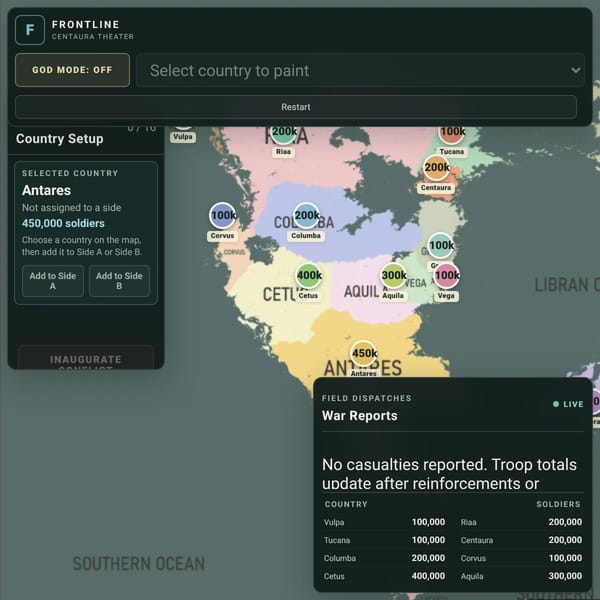This screenshot has height=600, width=600.
Task: Click the Tucana label on the map
Action: (452, 152)
